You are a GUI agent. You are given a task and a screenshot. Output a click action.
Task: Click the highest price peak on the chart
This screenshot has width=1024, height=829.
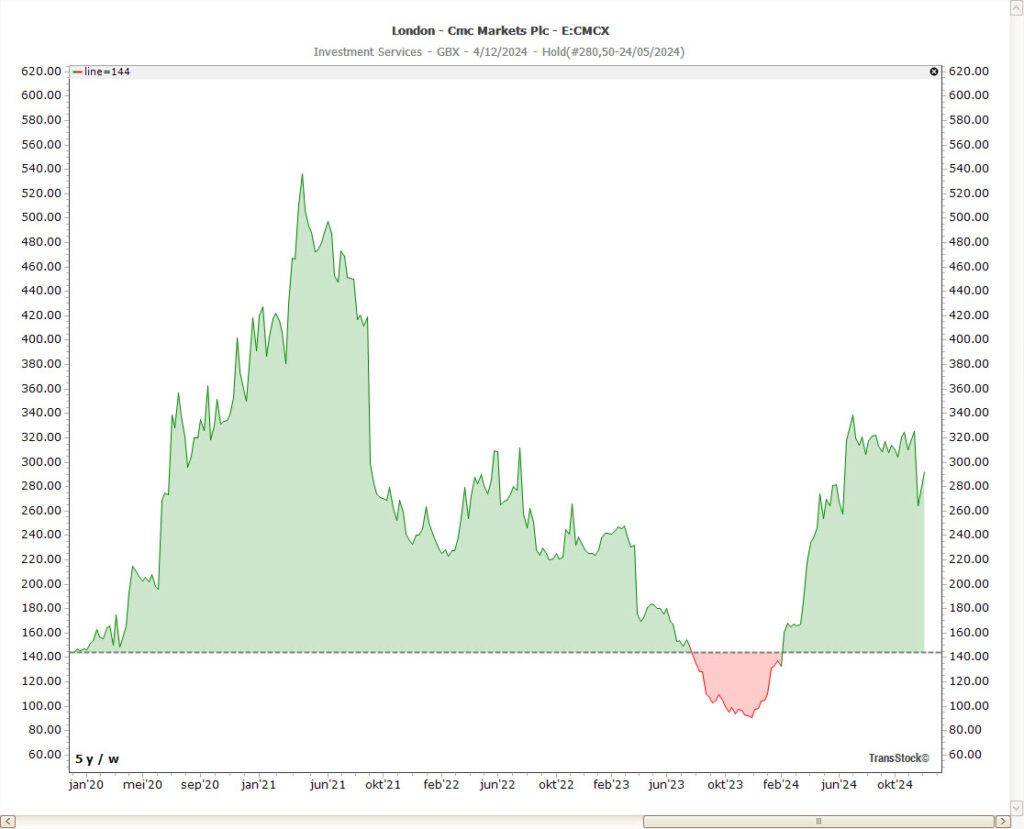[302, 175]
